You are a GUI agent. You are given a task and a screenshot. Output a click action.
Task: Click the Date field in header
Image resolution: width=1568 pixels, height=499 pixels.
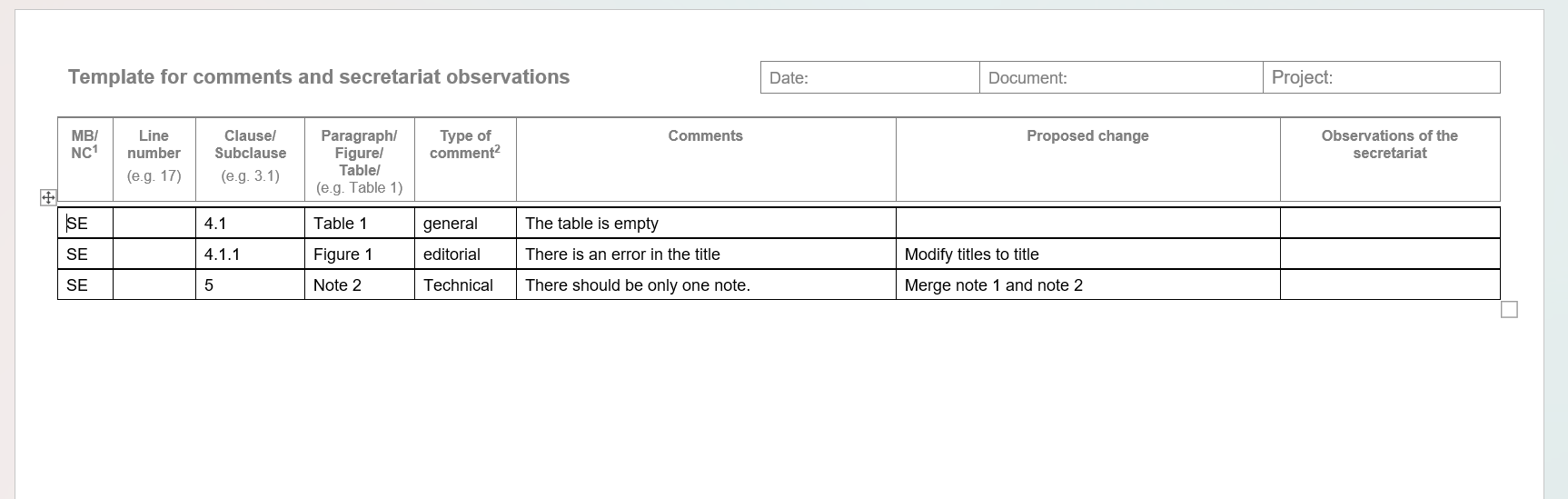coord(870,77)
